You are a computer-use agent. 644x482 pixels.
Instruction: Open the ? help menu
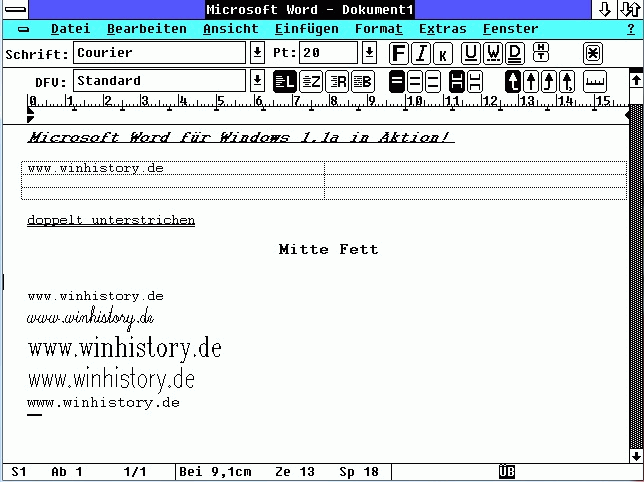point(631,29)
